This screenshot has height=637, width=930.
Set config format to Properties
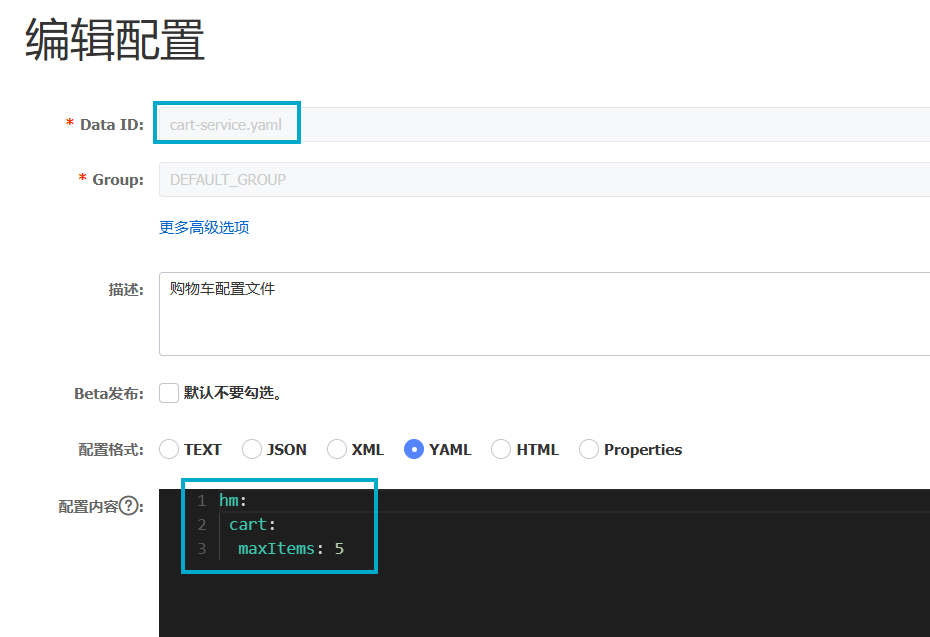[588, 449]
